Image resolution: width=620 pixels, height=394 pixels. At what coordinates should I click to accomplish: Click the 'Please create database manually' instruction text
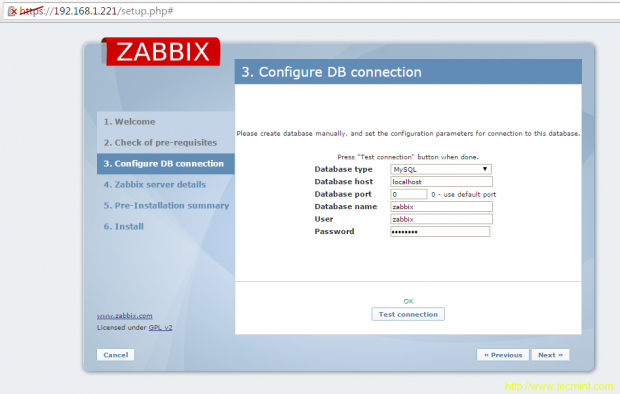408,134
